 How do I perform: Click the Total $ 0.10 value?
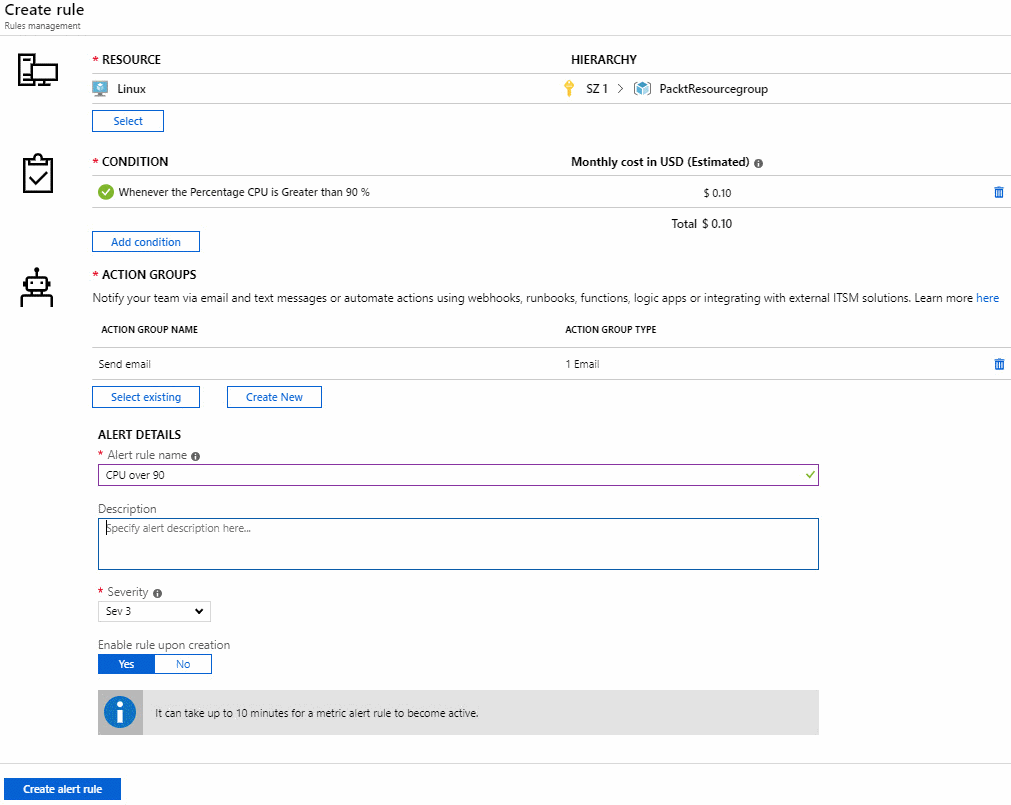click(702, 224)
